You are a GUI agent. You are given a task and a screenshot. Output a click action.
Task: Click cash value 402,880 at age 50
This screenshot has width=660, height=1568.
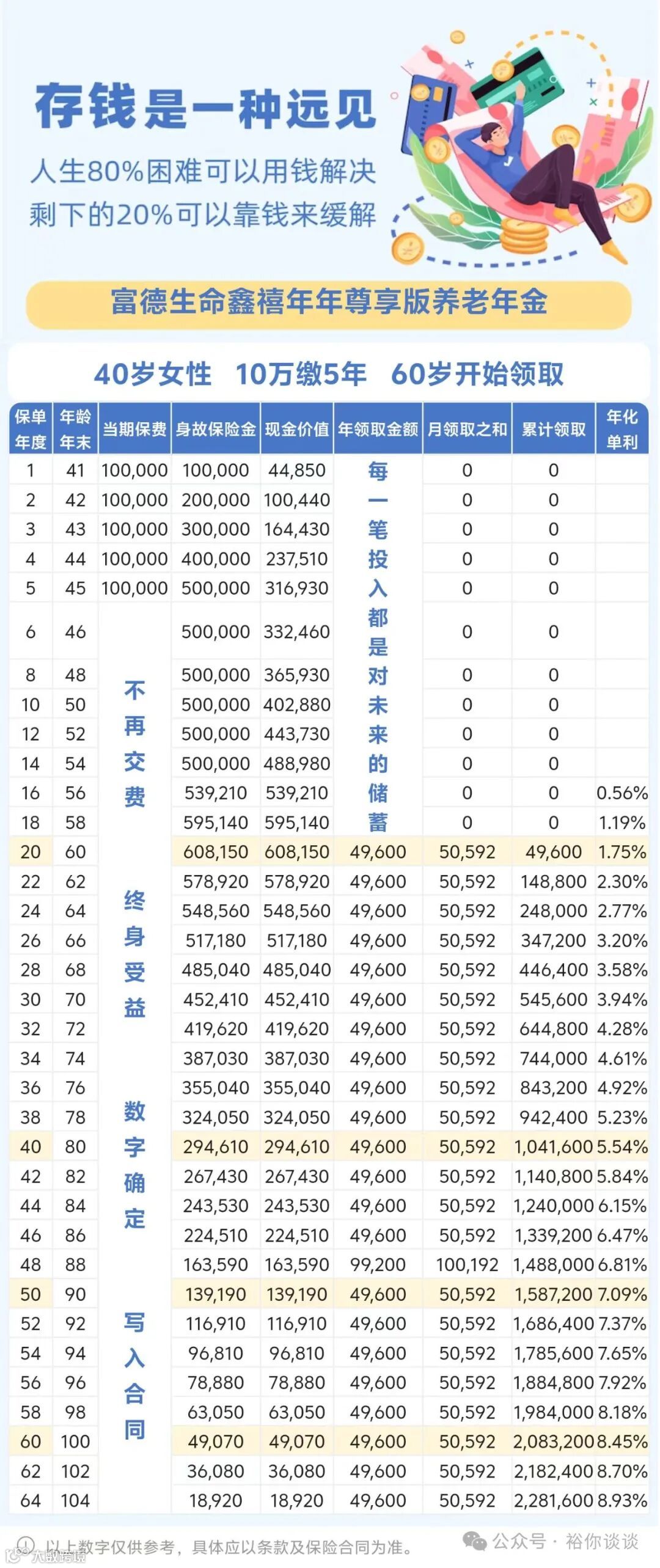297,705
